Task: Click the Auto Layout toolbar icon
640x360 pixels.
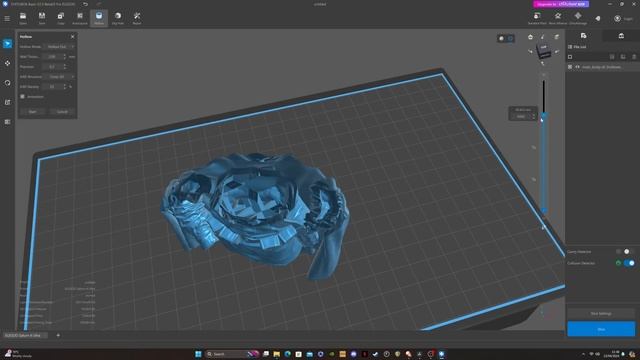Action: click(x=80, y=18)
